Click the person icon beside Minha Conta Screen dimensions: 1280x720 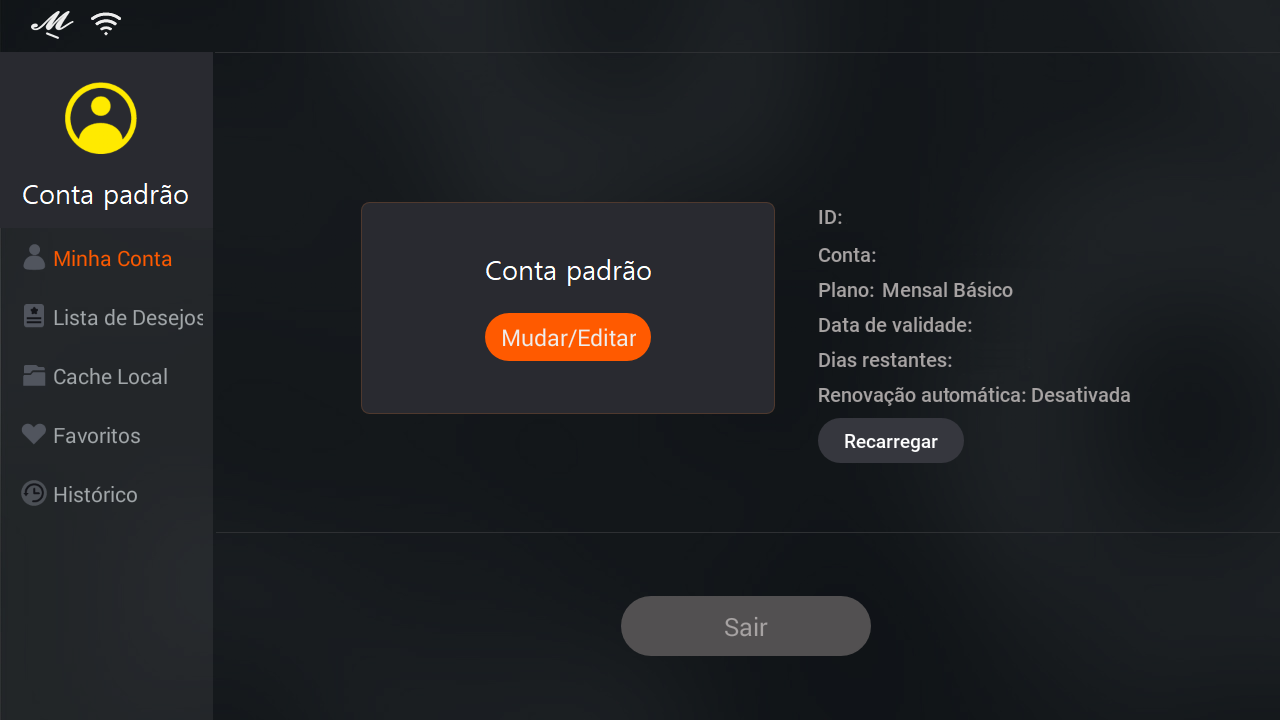tap(34, 258)
